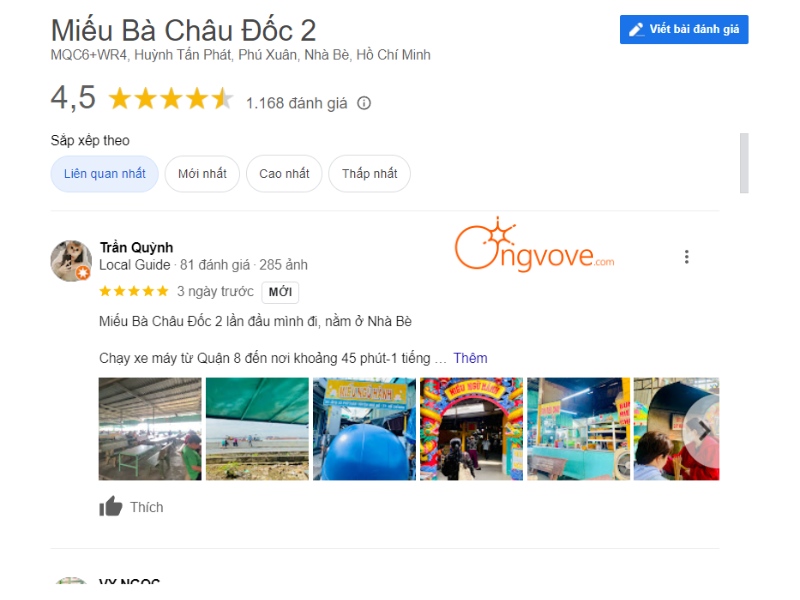
Task: Expand the review text with Thêm
Action: click(x=470, y=358)
